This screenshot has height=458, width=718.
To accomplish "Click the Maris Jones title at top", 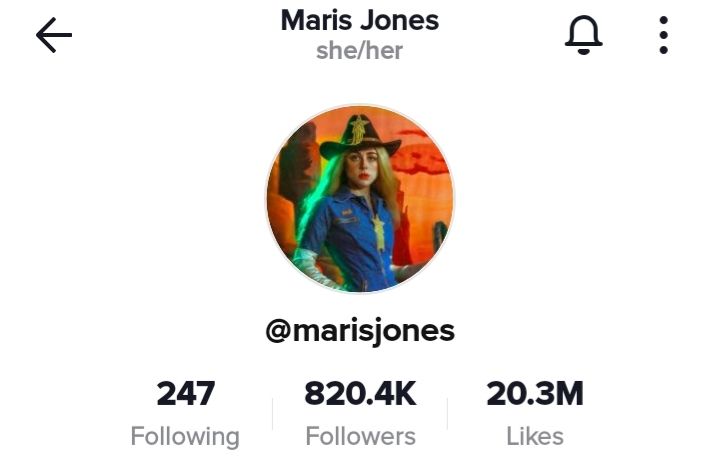I will pyautogui.click(x=360, y=20).
